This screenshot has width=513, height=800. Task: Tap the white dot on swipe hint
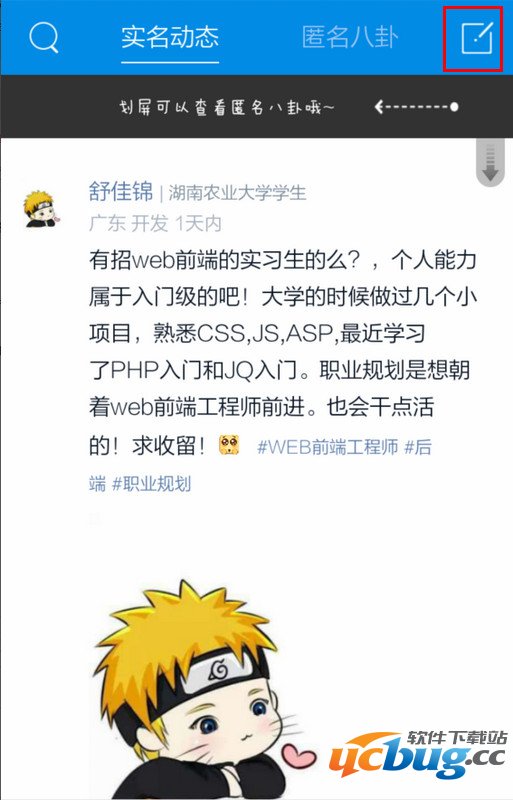[x=454, y=107]
